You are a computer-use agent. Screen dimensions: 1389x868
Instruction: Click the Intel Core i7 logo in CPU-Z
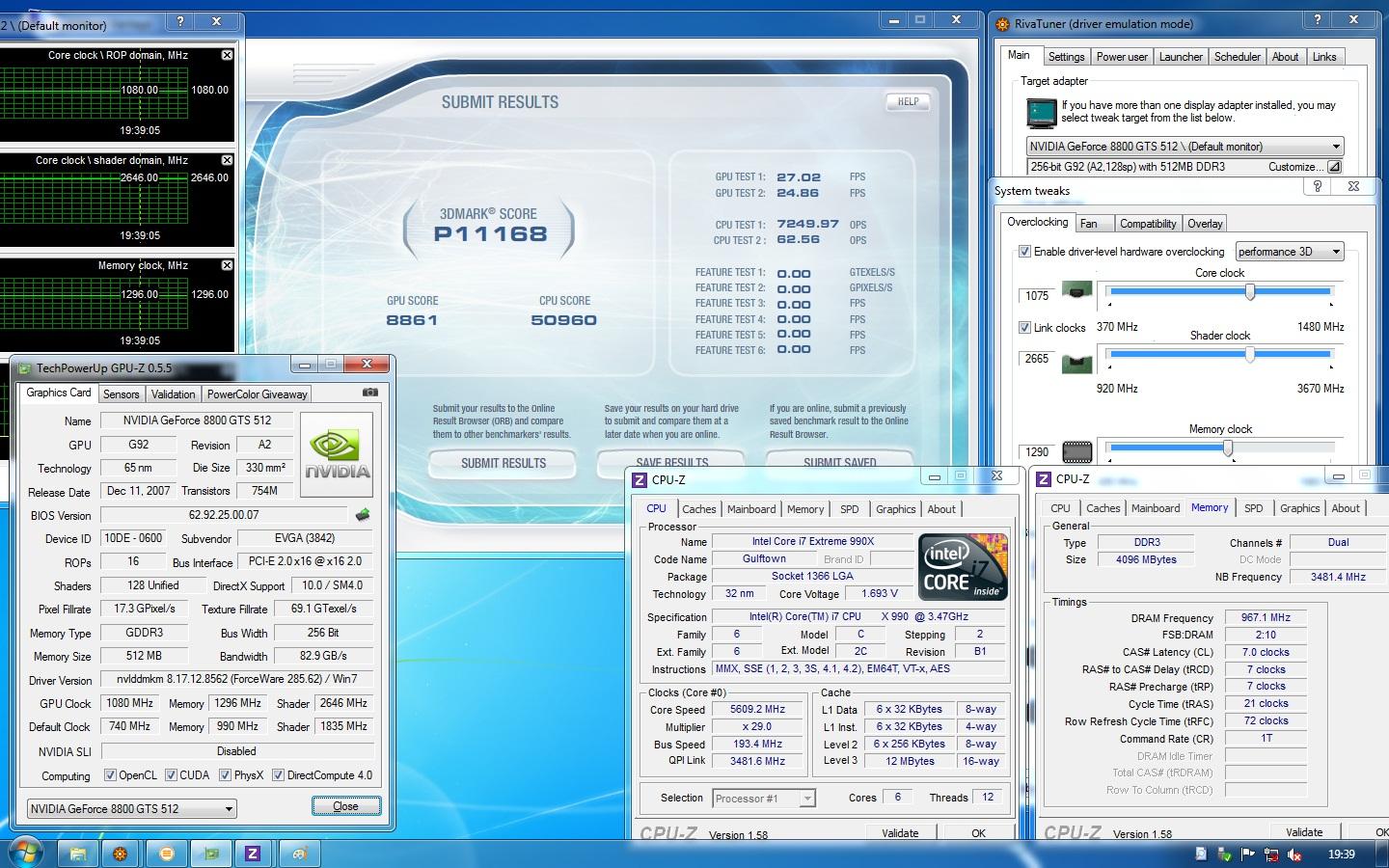pyautogui.click(x=963, y=567)
